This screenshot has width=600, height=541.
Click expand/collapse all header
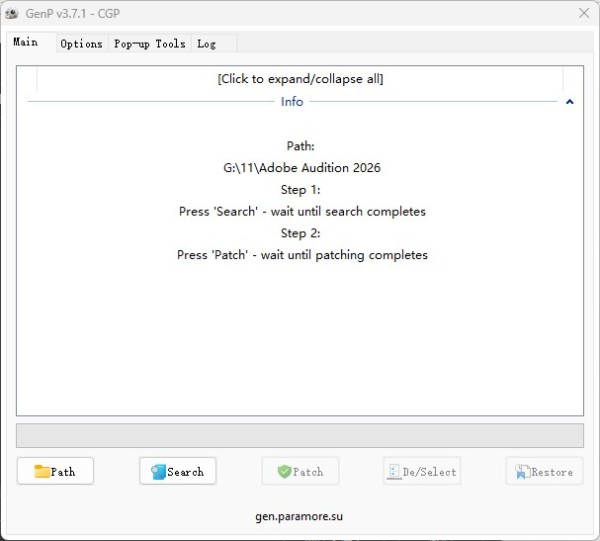300,79
